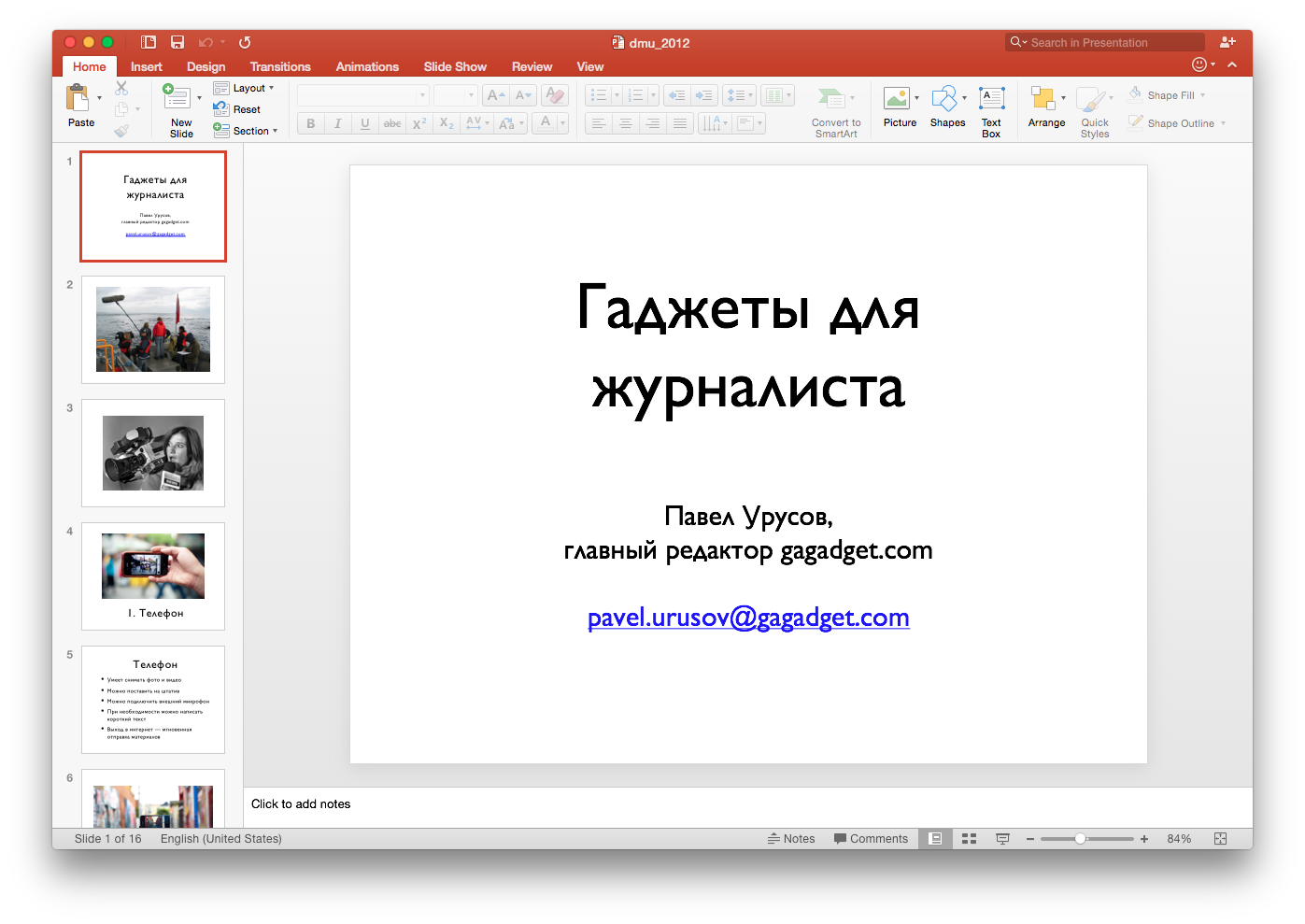This screenshot has width=1305, height=924.
Task: Open the line spacing dropdown
Action: pyautogui.click(x=739, y=95)
